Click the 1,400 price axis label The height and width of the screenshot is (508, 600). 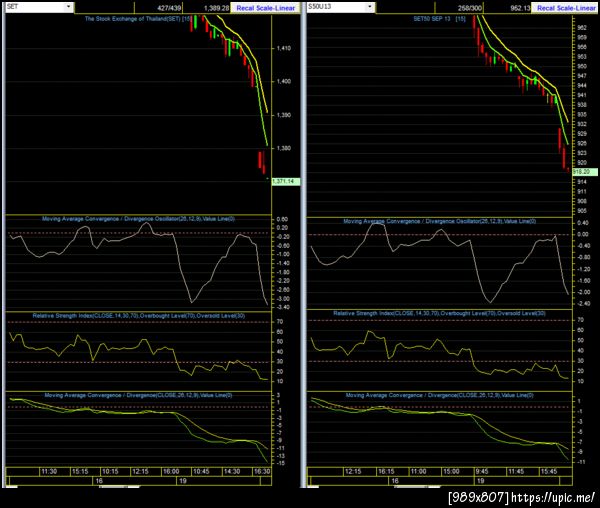tap(284, 81)
